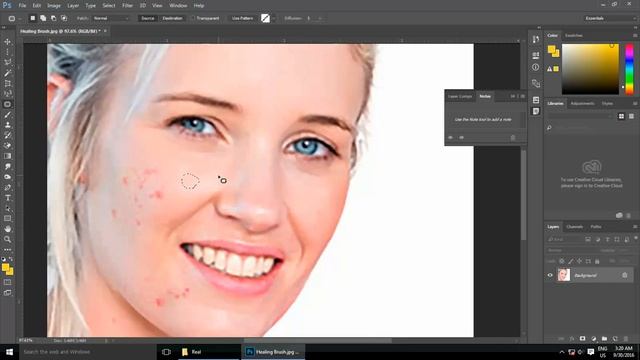The image size is (640, 360).
Task: Click the Create new adjustment layer icon
Action: point(593,339)
